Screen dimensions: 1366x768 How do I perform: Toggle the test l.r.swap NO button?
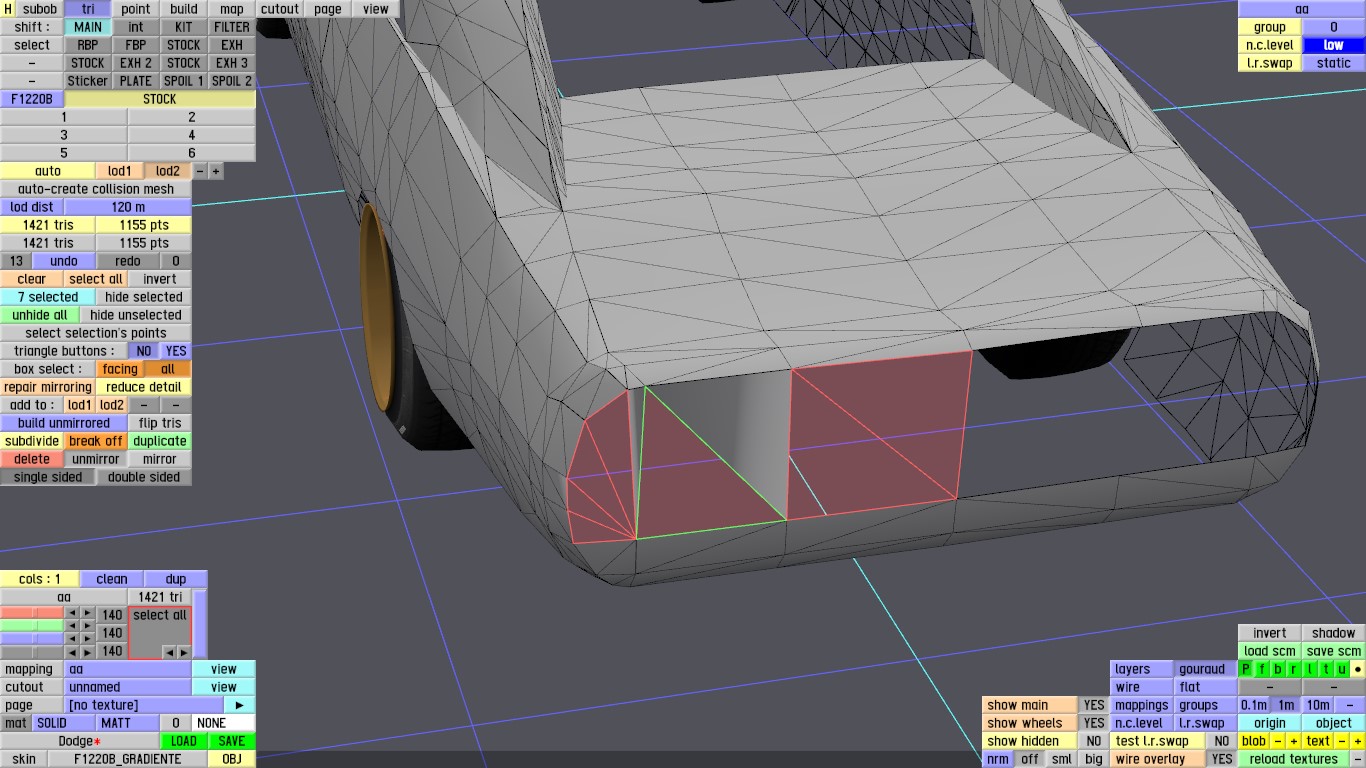(1222, 741)
